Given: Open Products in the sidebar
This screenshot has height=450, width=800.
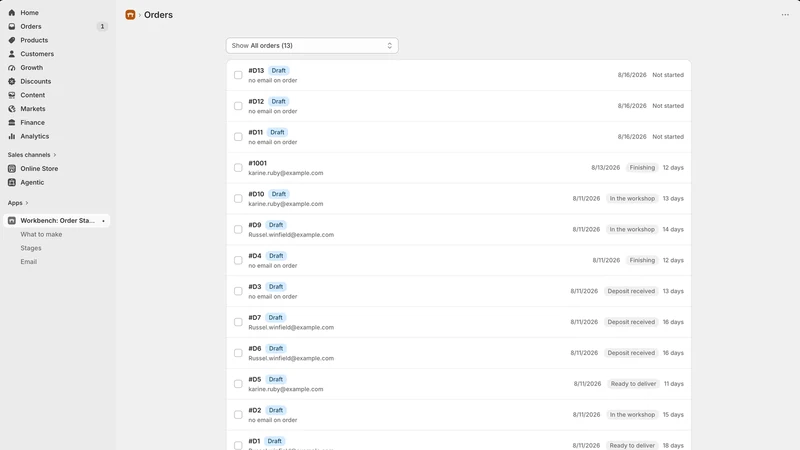Looking at the screenshot, I should tap(34, 40).
